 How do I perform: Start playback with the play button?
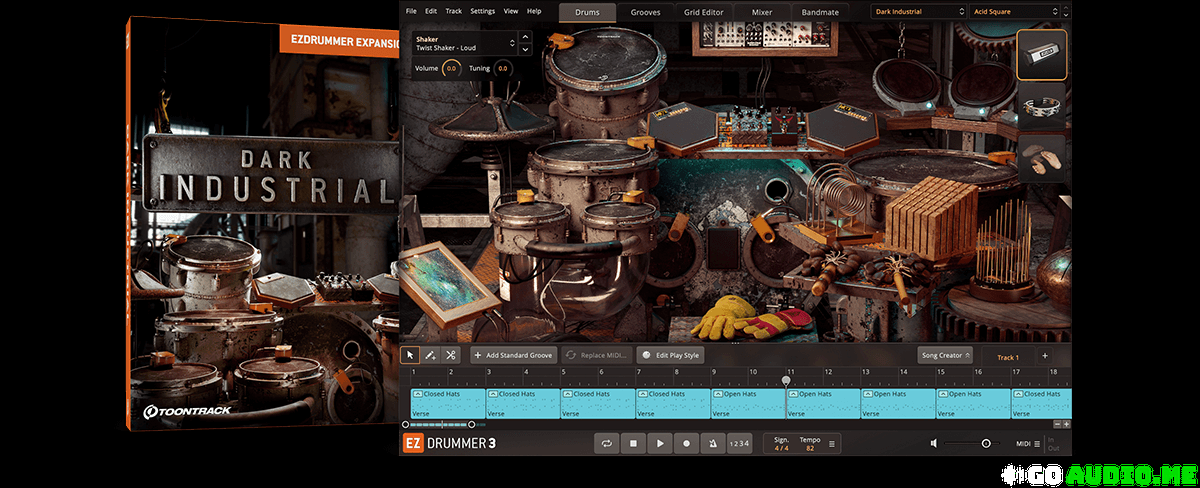(659, 443)
